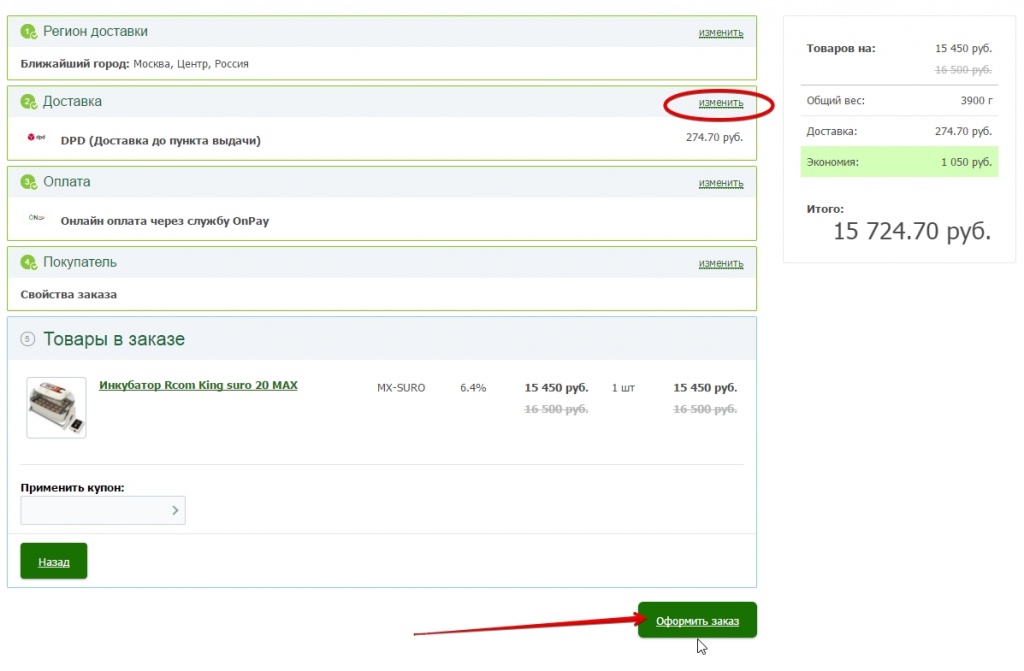Click the step 2 Доставка check icon

(28, 102)
